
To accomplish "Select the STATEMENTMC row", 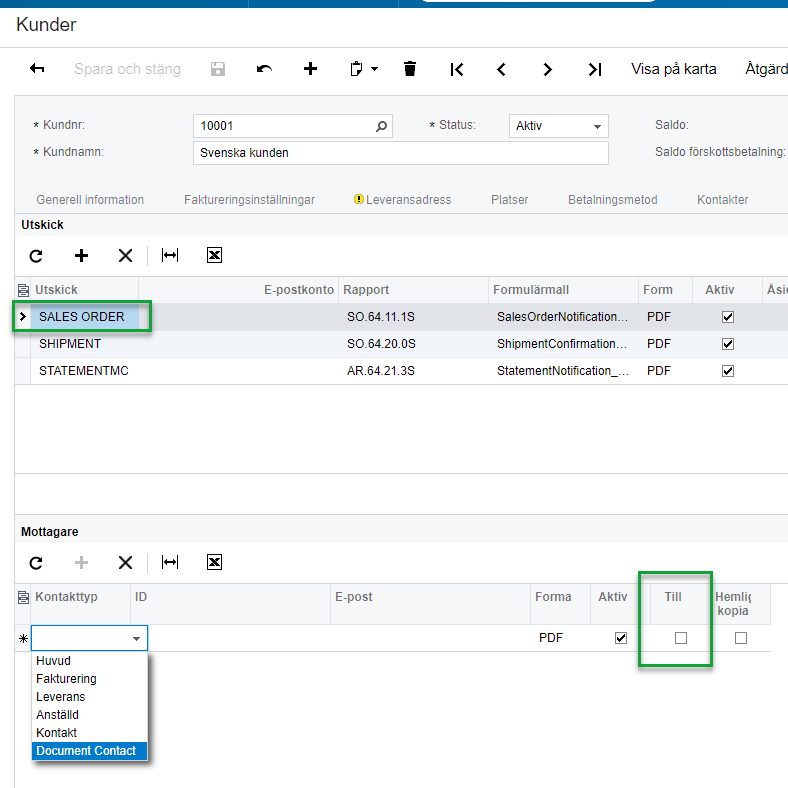I will (84, 371).
